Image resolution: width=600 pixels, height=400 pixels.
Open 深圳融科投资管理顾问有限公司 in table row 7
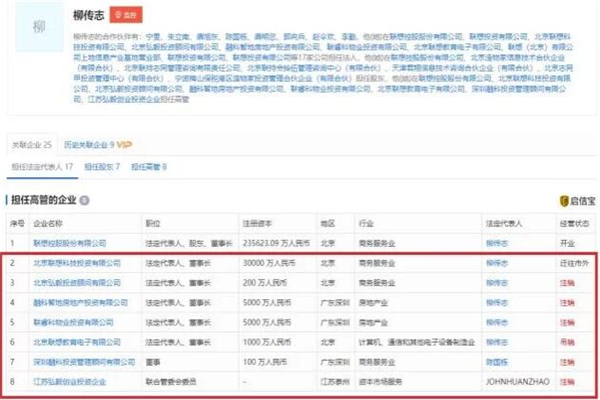click(x=84, y=362)
